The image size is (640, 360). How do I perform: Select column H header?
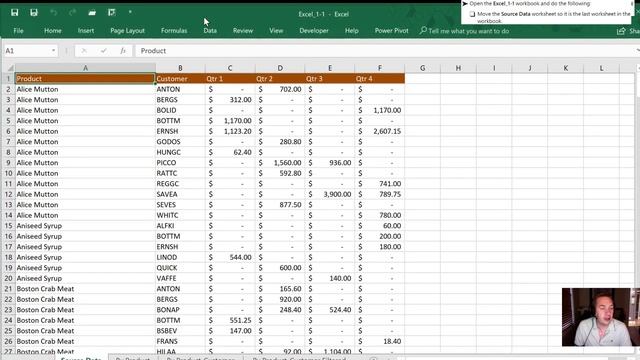click(458, 68)
